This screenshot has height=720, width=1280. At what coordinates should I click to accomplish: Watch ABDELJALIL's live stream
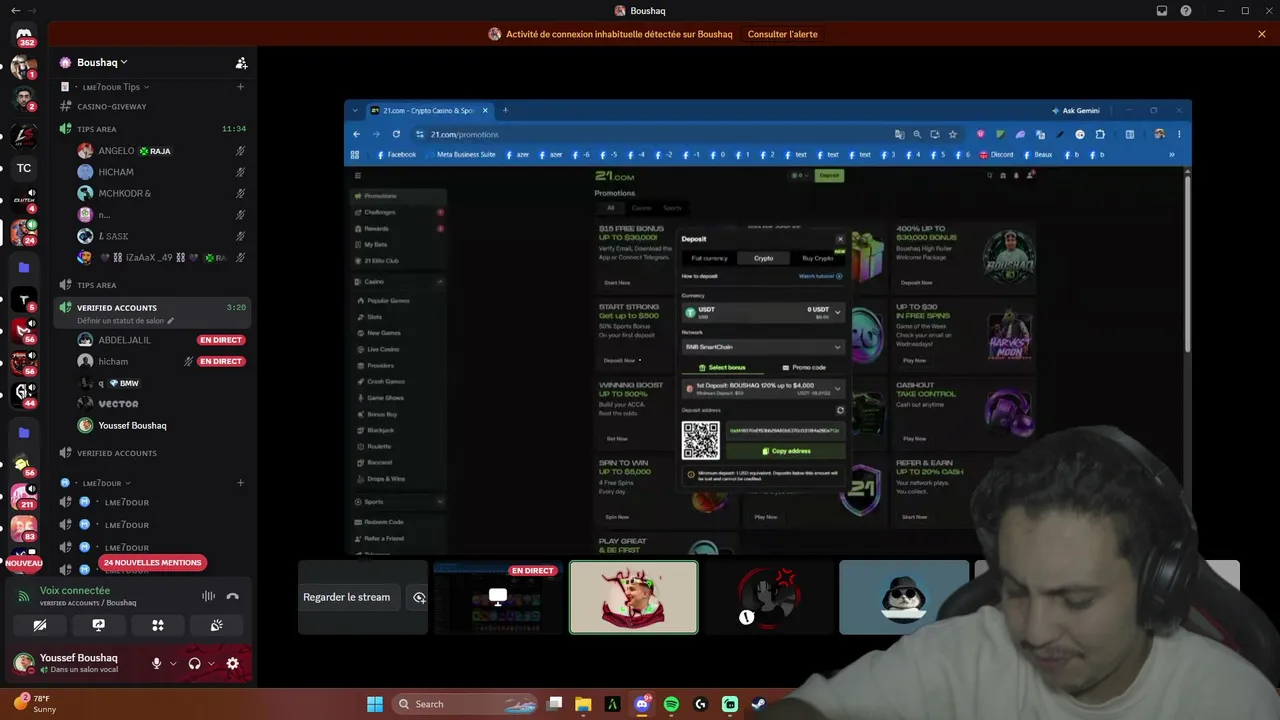coord(221,340)
